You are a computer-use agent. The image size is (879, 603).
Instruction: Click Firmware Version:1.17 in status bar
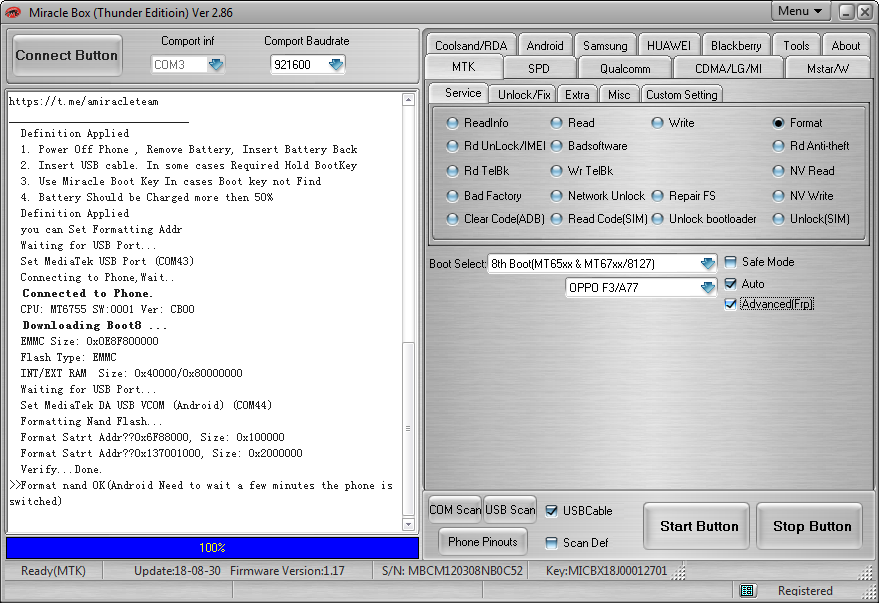[287, 570]
